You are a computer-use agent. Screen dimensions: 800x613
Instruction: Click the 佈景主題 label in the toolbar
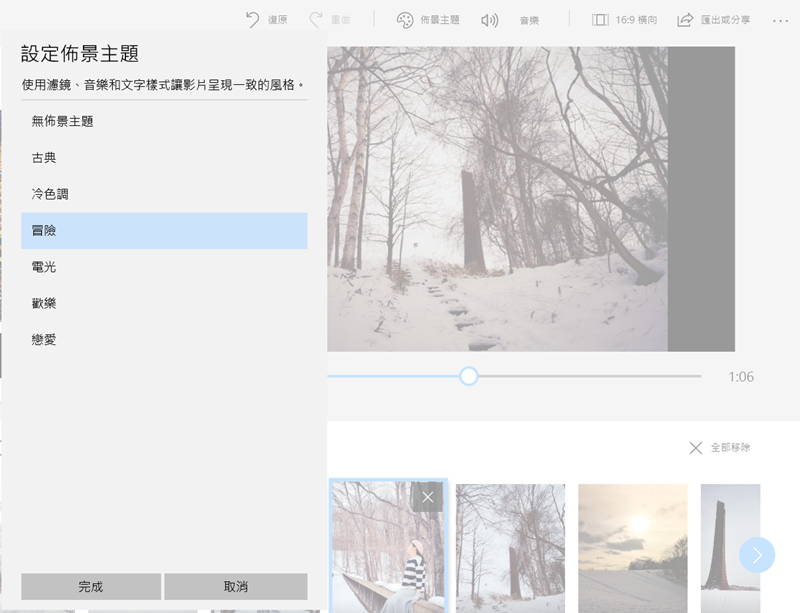pyautogui.click(x=440, y=20)
